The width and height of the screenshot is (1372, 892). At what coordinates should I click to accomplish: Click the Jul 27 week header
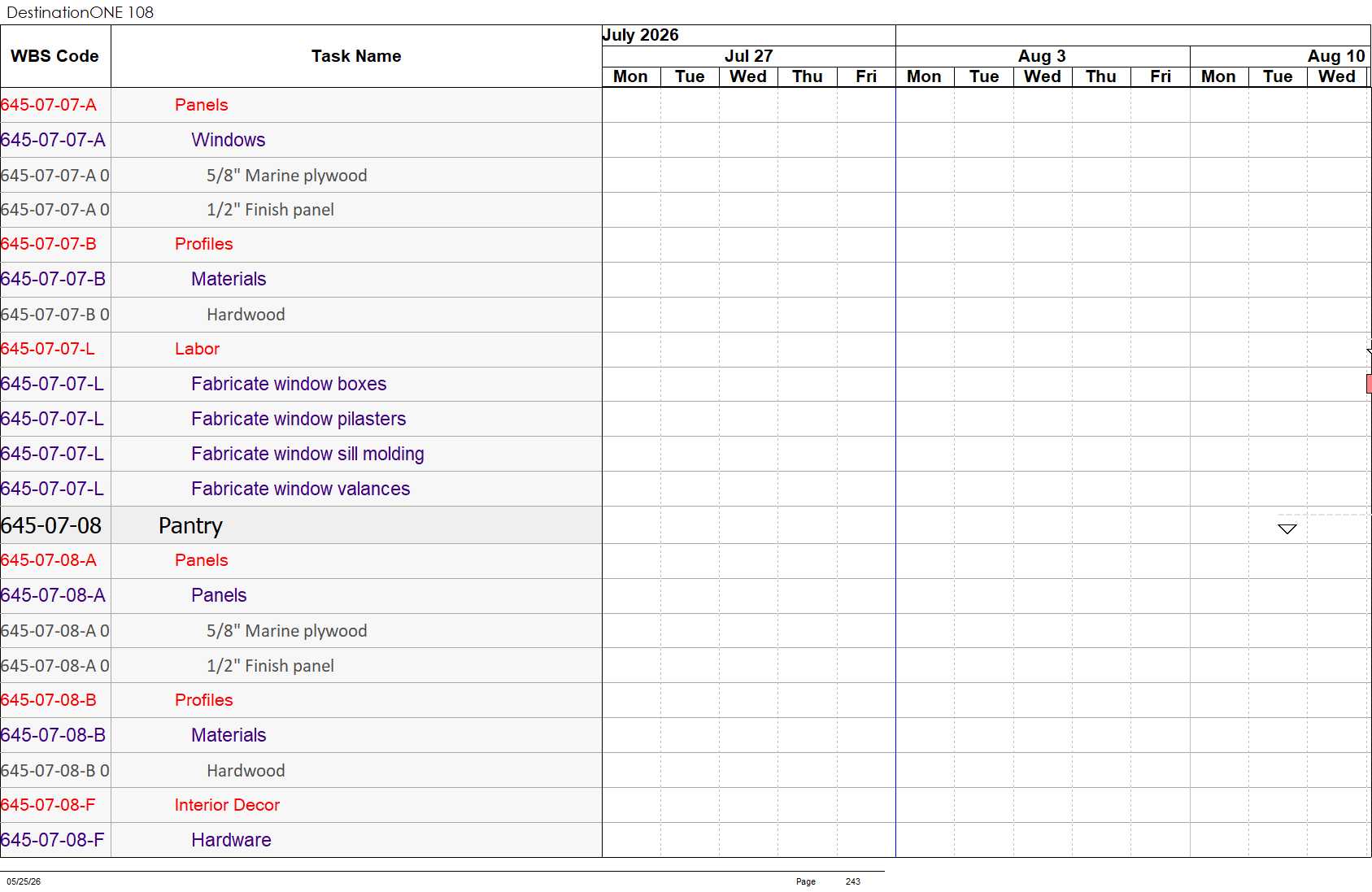point(748,56)
